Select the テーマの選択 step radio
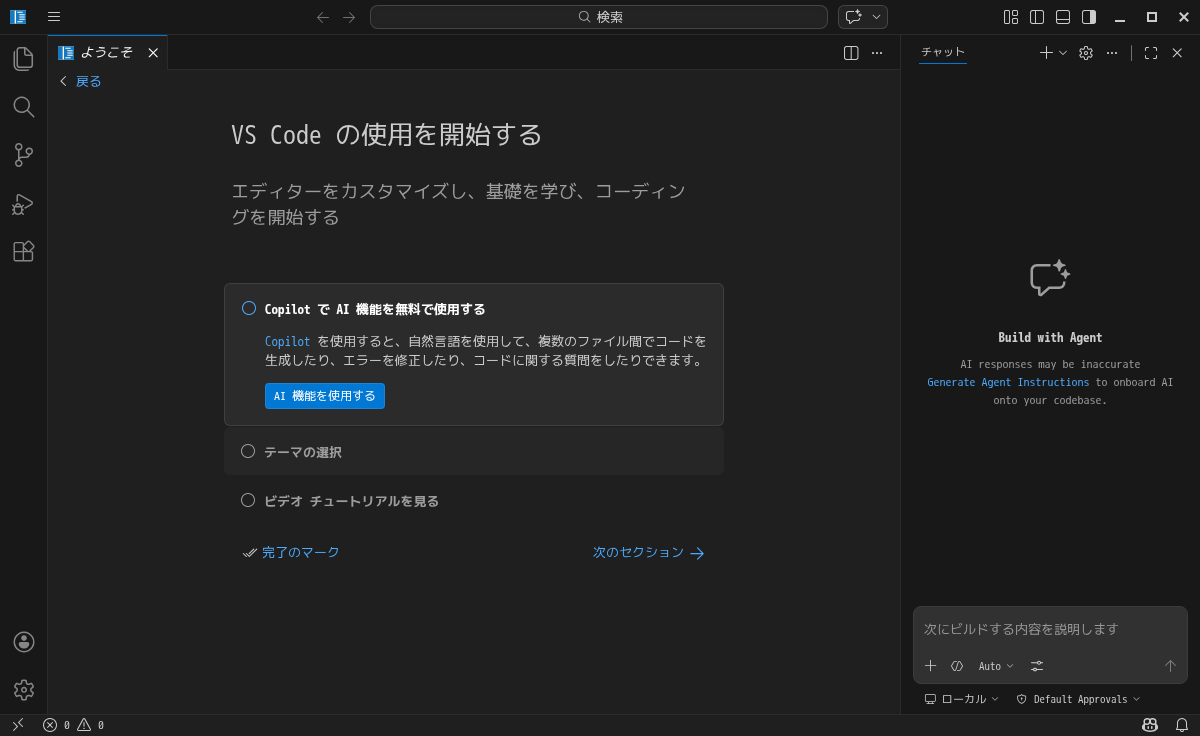Image resolution: width=1200 pixels, height=736 pixels. (x=248, y=451)
